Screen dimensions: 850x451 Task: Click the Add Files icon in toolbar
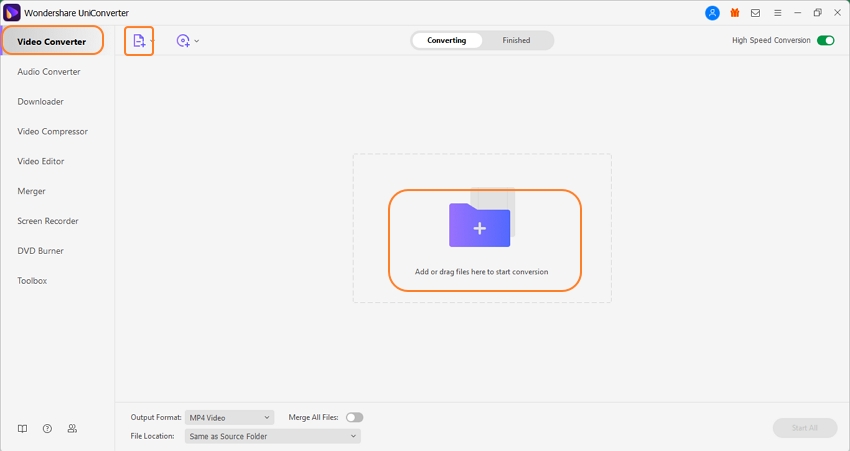coord(138,41)
